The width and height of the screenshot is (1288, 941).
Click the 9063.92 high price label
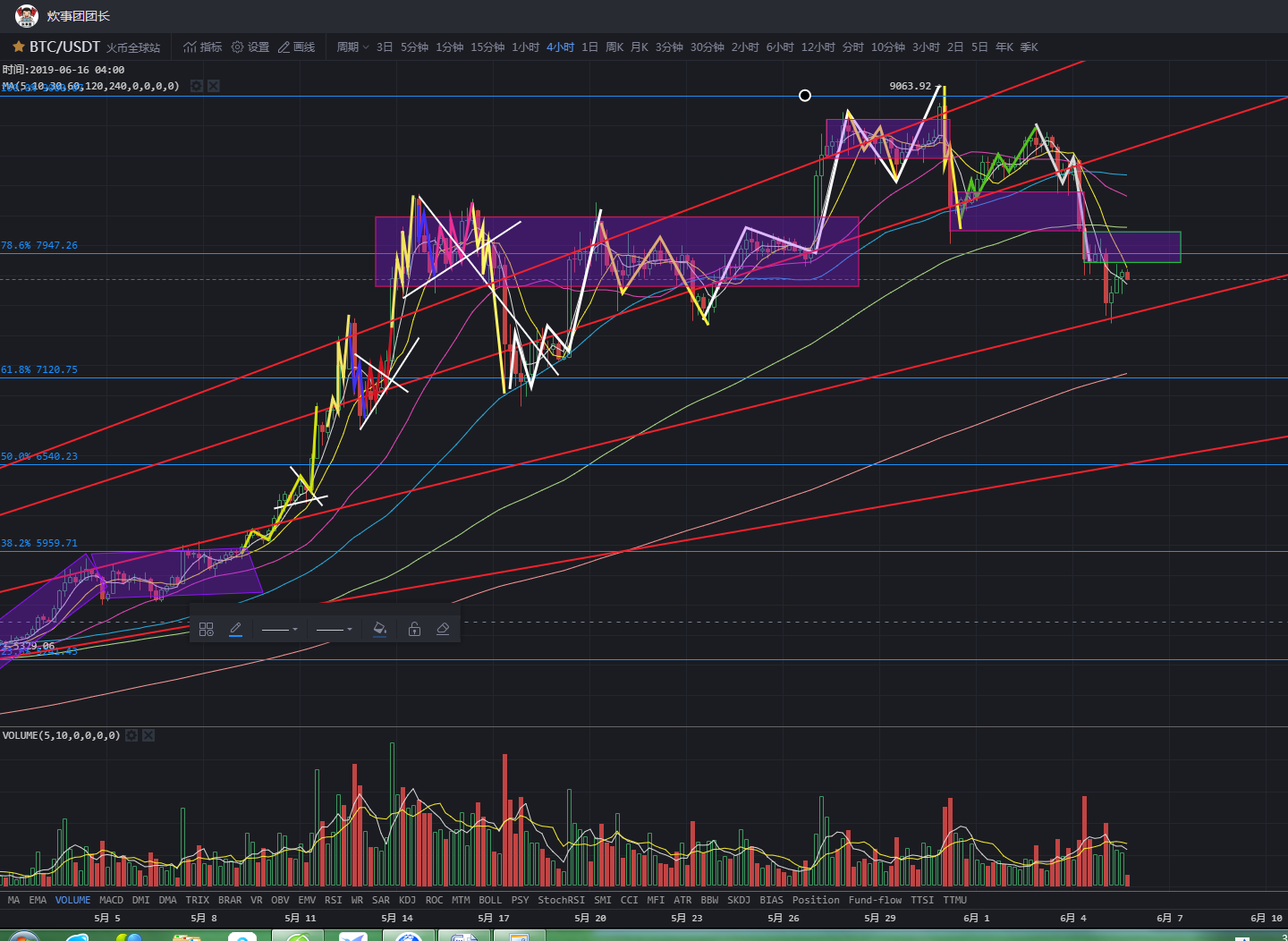tap(910, 86)
